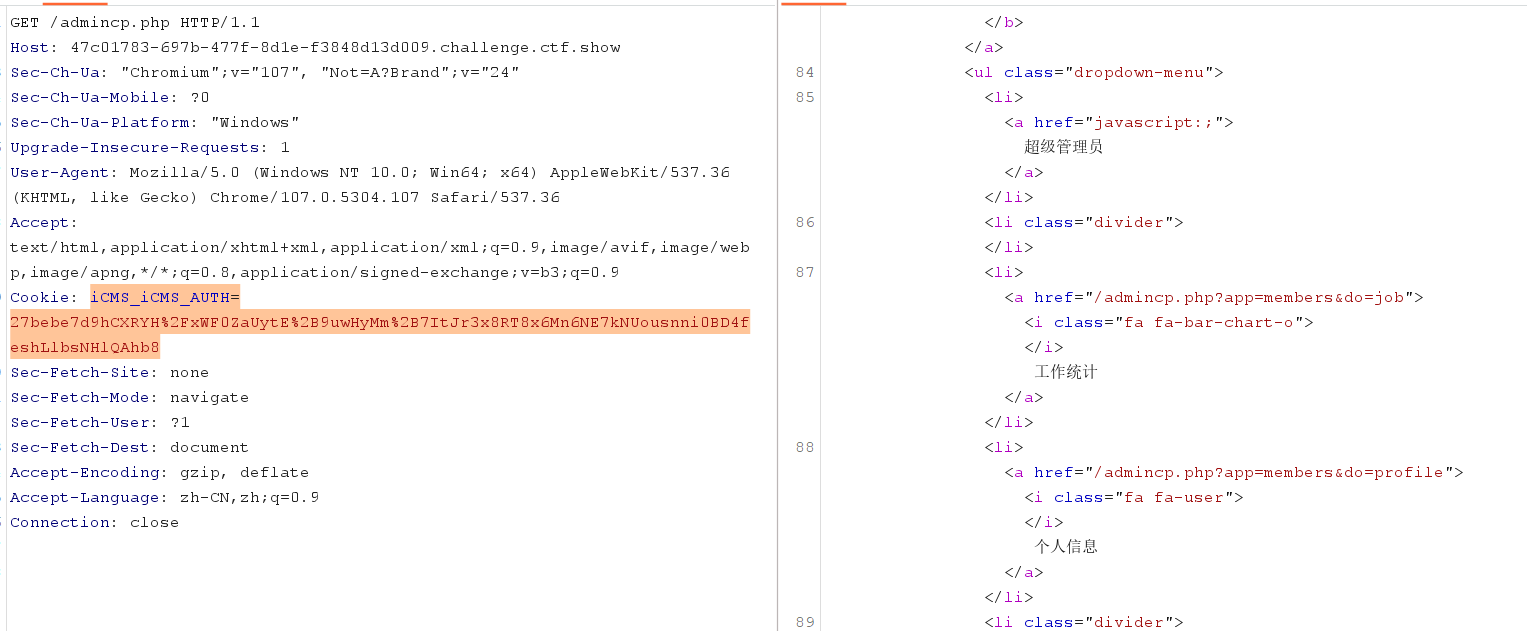The image size is (1527, 631).
Task: Click the 超级管理员 text in response
Action: (1063, 147)
